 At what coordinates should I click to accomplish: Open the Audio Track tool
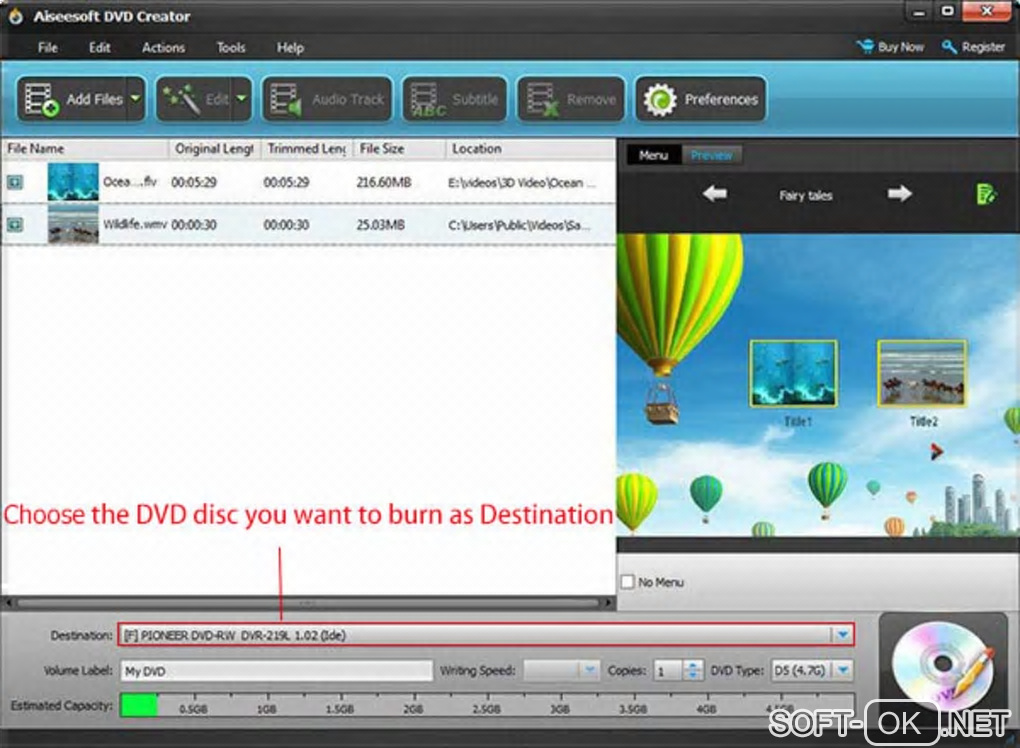(x=327, y=99)
